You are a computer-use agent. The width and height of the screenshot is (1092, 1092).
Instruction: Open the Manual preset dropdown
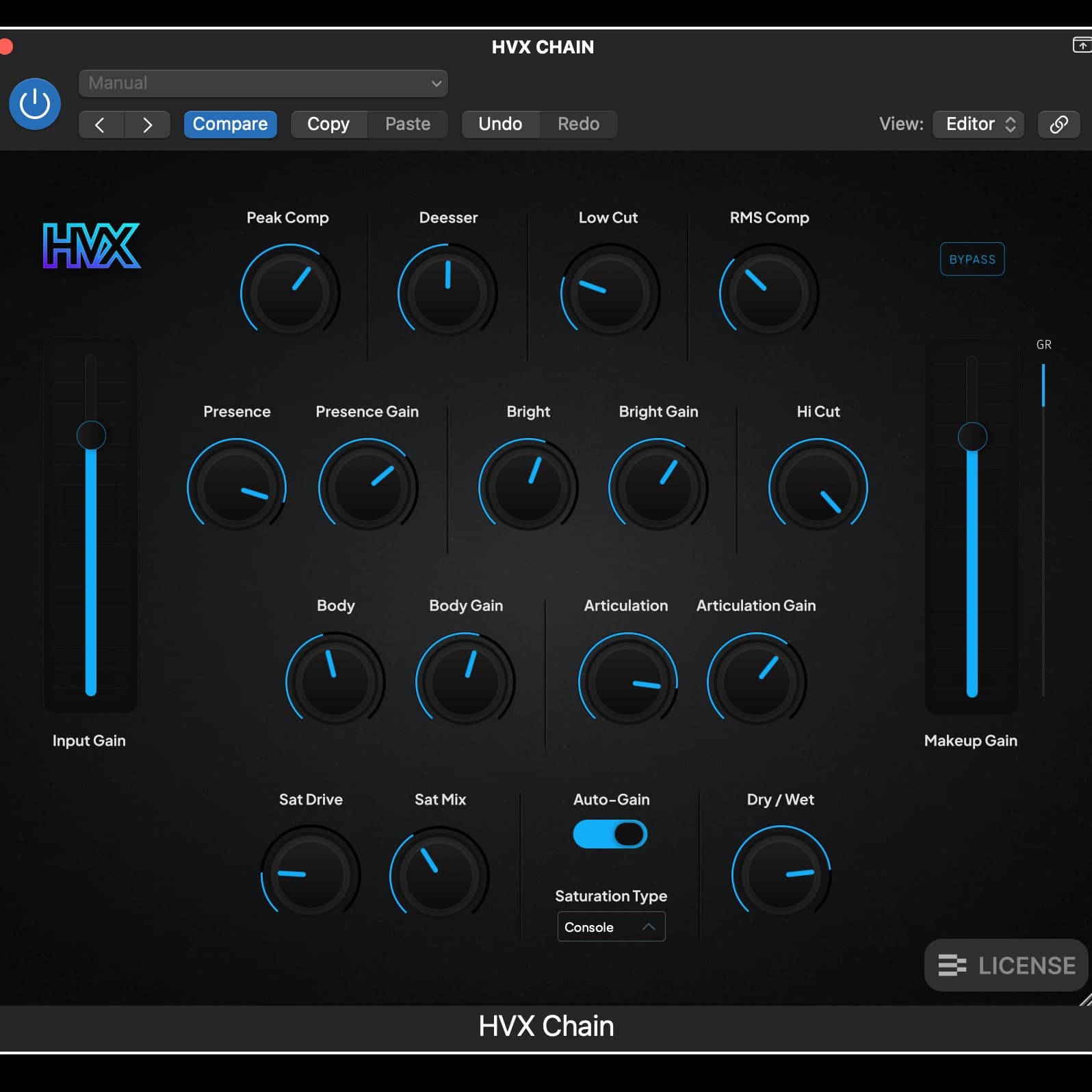tap(263, 83)
